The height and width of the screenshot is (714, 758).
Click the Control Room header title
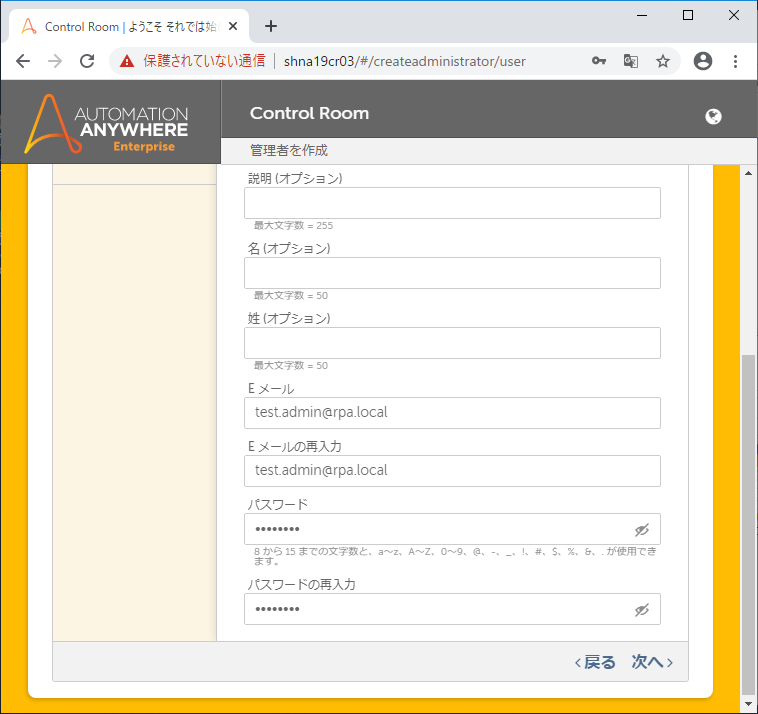(309, 113)
